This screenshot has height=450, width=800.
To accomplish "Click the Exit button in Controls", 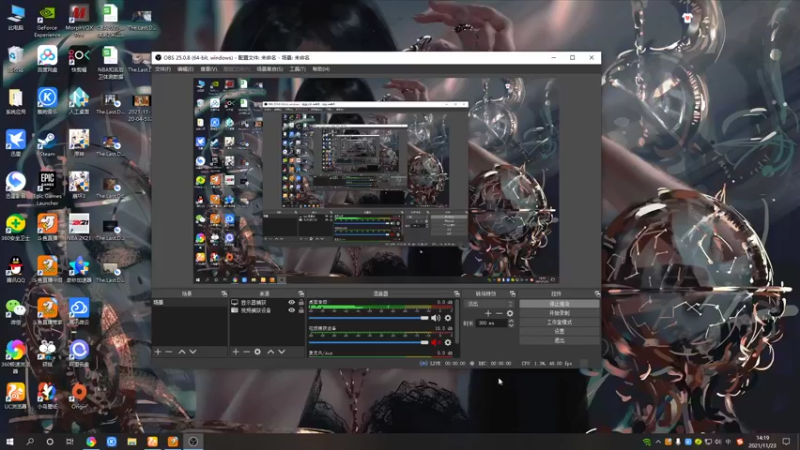I will (559, 340).
